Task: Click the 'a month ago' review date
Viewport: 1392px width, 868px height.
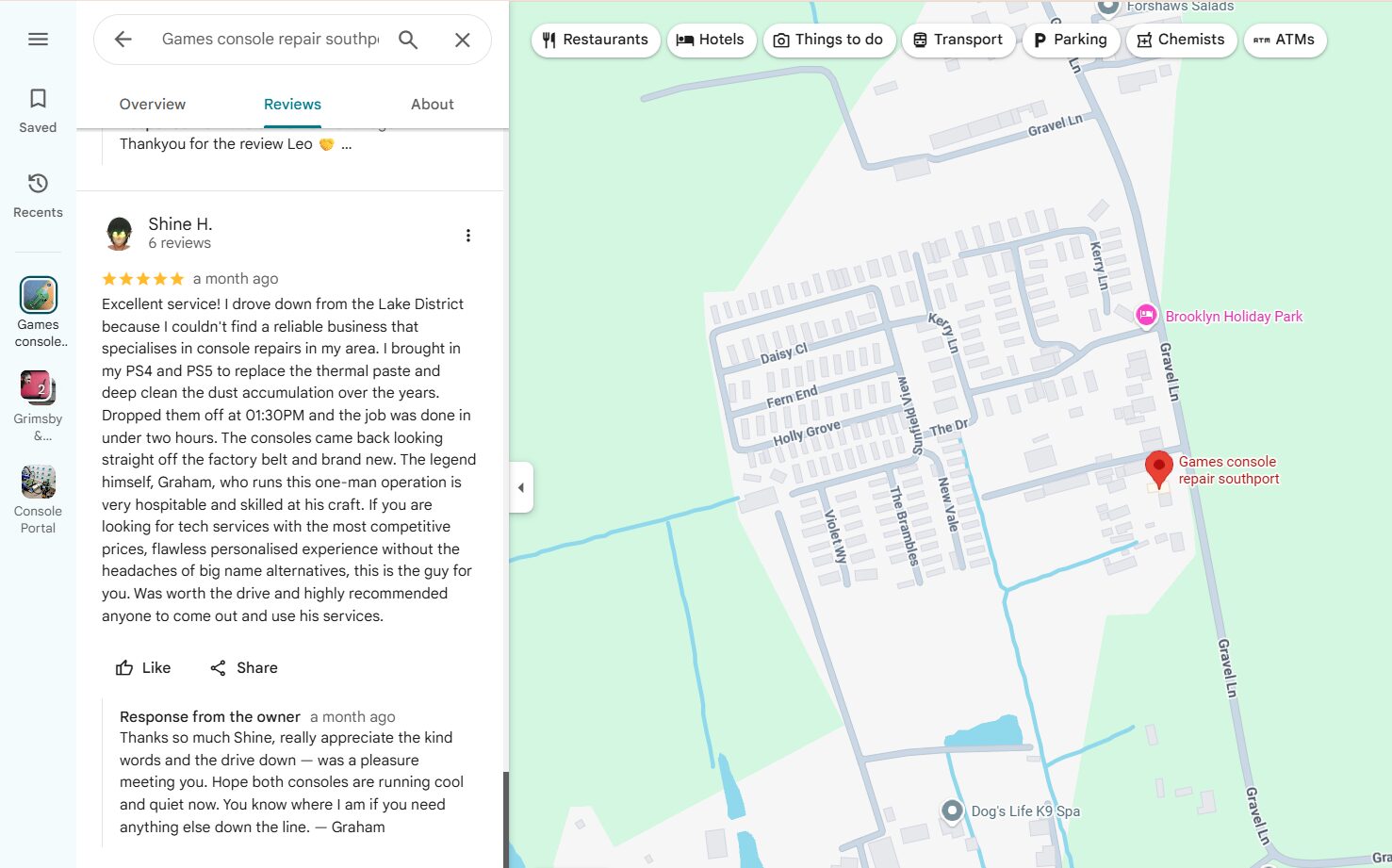Action: (236, 279)
